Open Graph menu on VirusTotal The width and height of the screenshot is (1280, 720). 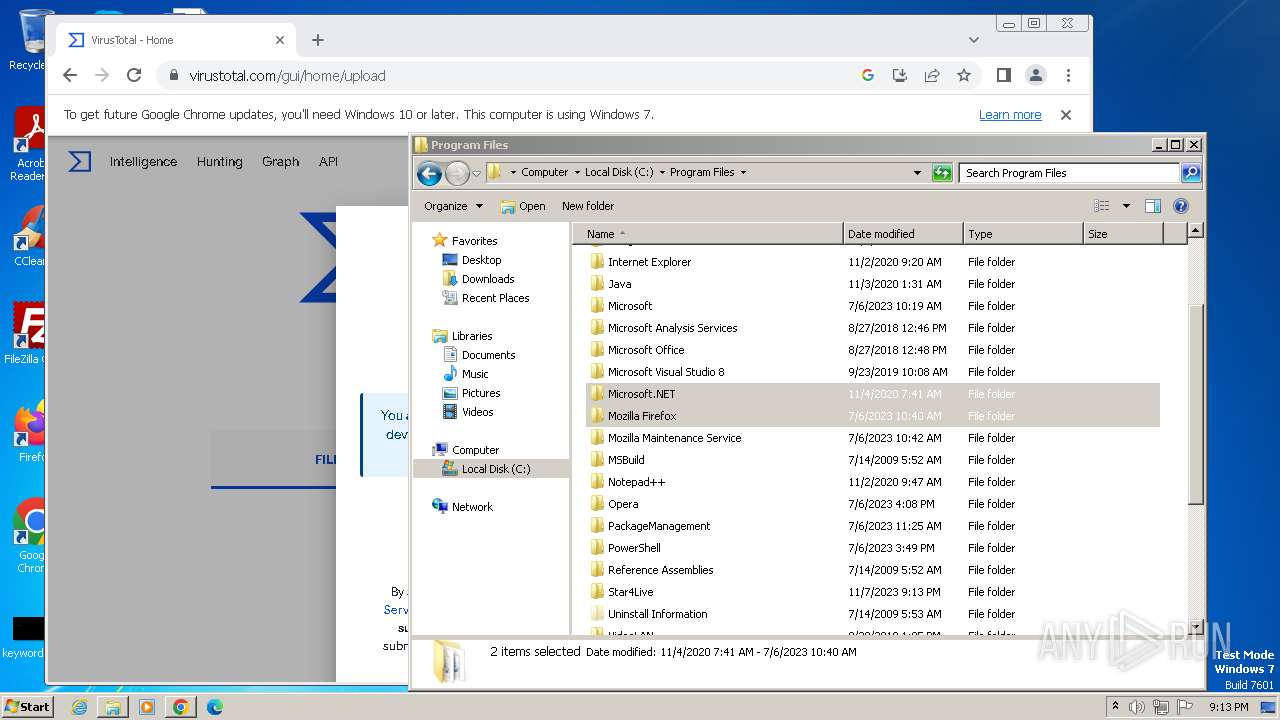[x=280, y=161]
